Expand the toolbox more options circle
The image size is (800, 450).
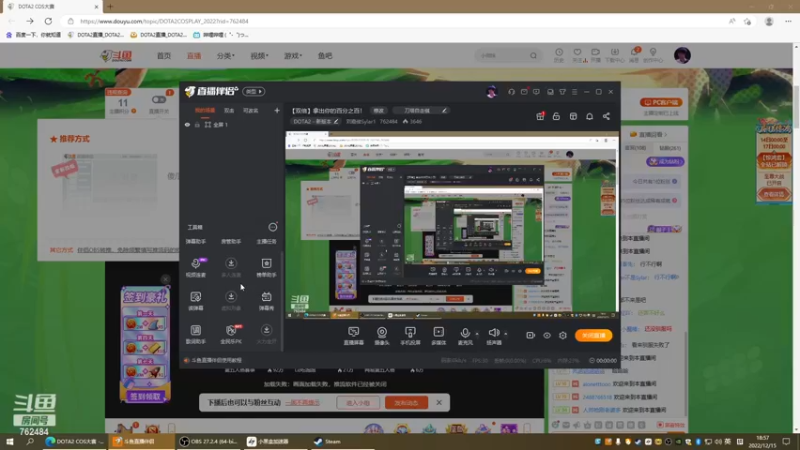[x=273, y=227]
